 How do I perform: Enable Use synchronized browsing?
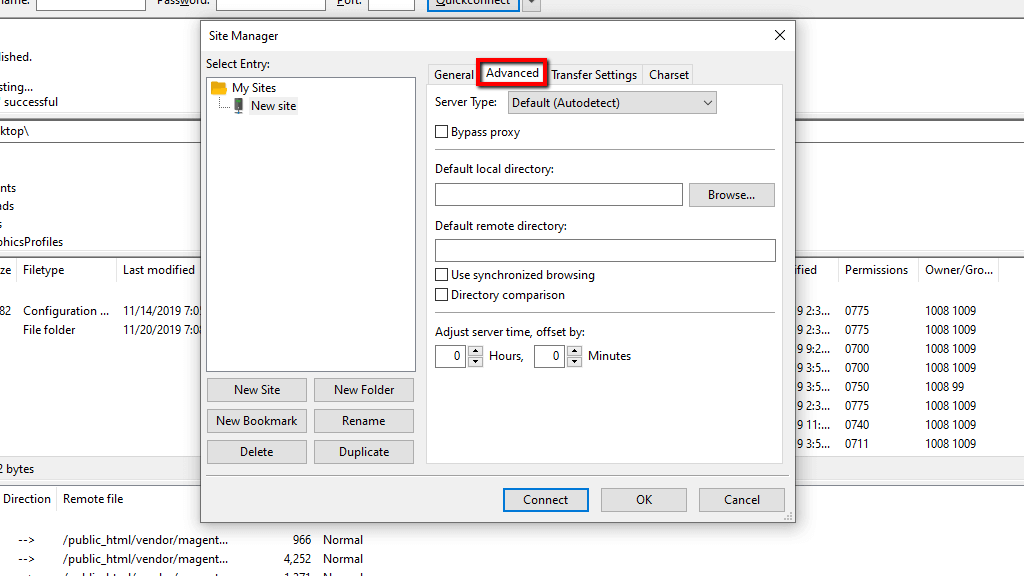click(441, 274)
